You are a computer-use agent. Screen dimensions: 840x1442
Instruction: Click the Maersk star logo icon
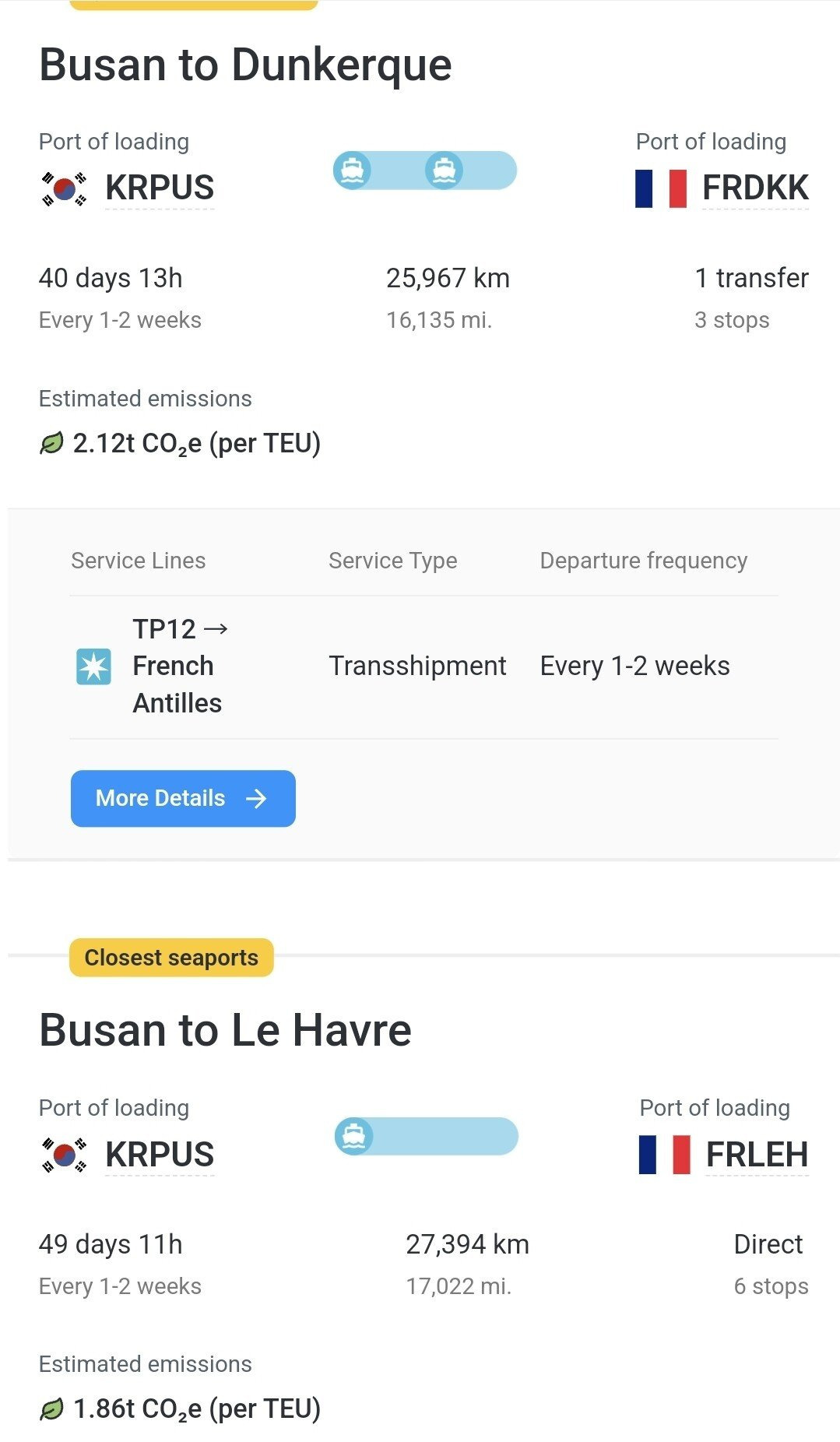[93, 666]
